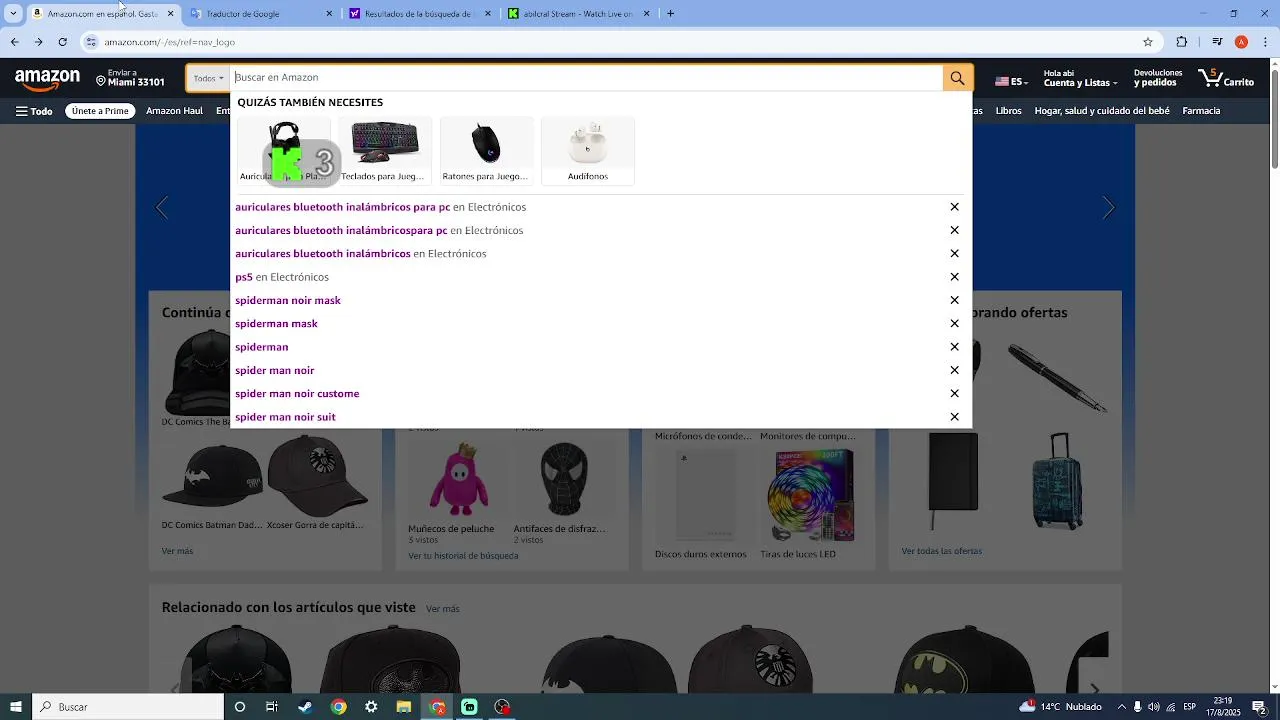Open the Chrome three-dot menu
Viewport: 1280px width, 720px height.
[x=1263, y=42]
